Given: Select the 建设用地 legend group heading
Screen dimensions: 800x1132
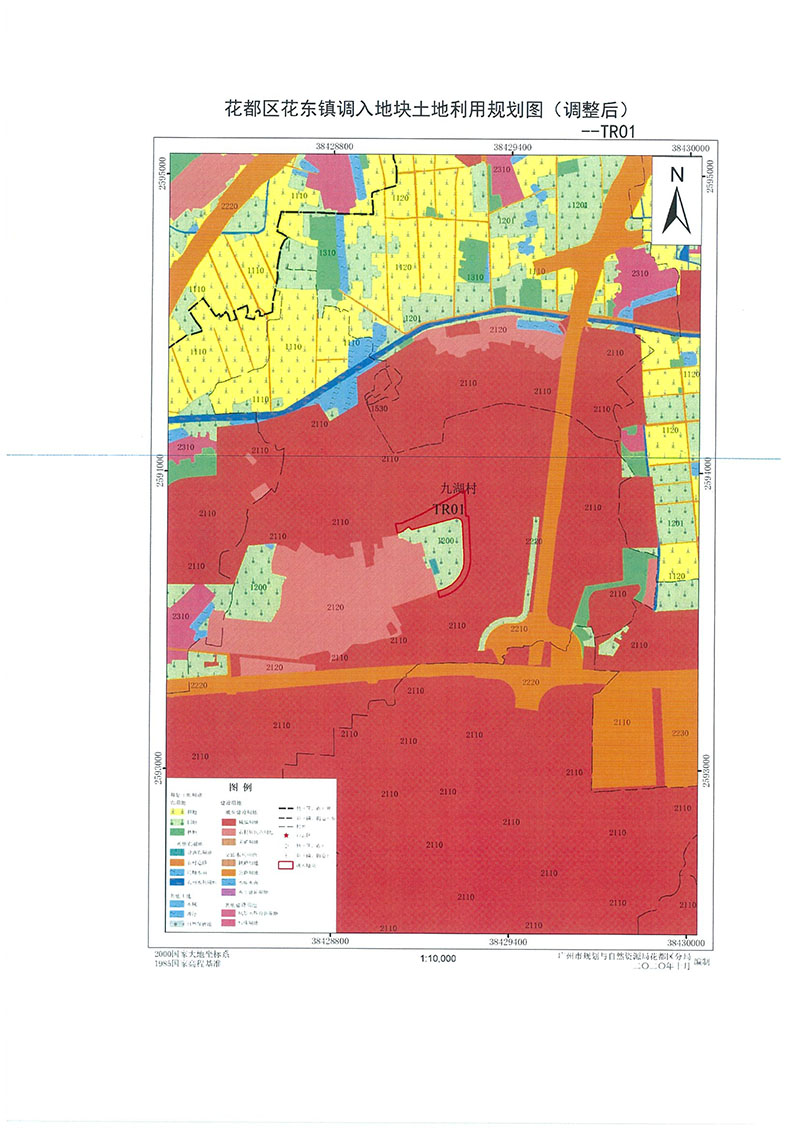Looking at the screenshot, I should point(233,802).
